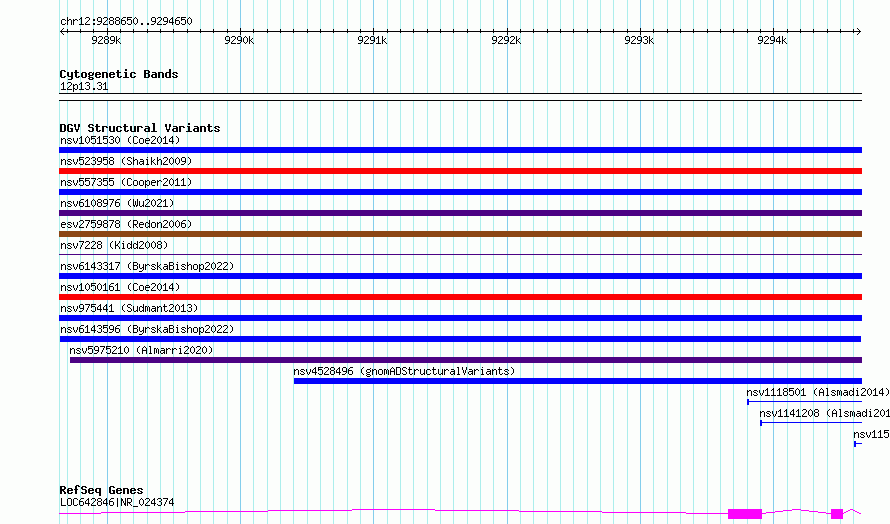The image size is (890, 524).
Task: Click the nsv1141208 label text
Action: (x=824, y=413)
